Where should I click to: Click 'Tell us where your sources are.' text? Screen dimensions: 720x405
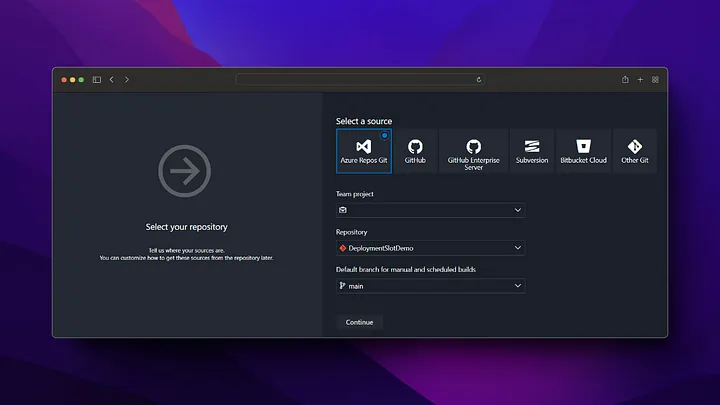click(x=186, y=250)
